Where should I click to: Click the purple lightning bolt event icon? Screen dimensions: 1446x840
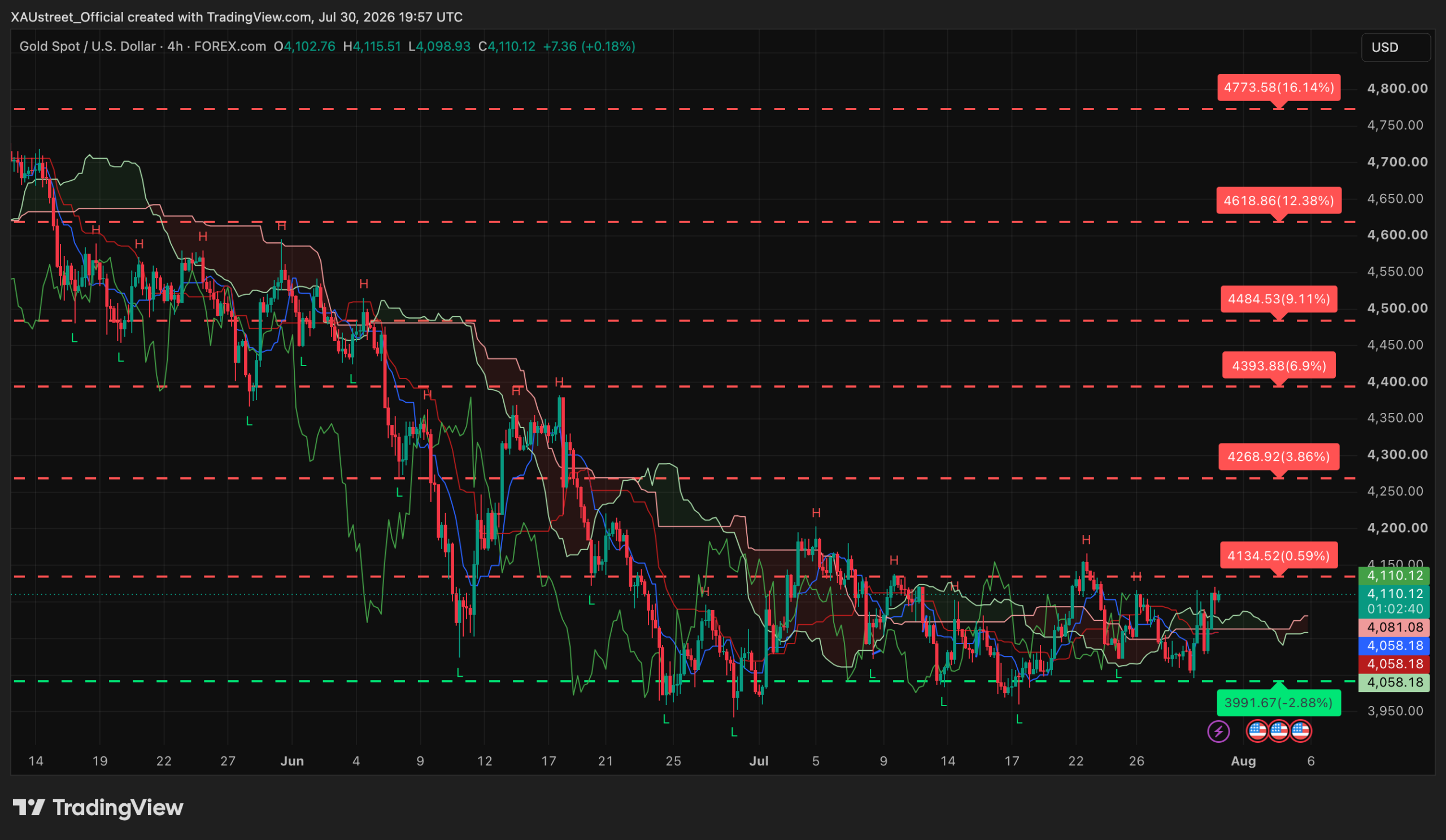click(x=1218, y=732)
